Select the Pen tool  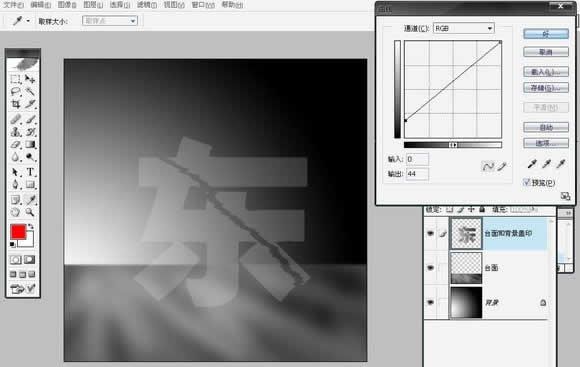15,185
